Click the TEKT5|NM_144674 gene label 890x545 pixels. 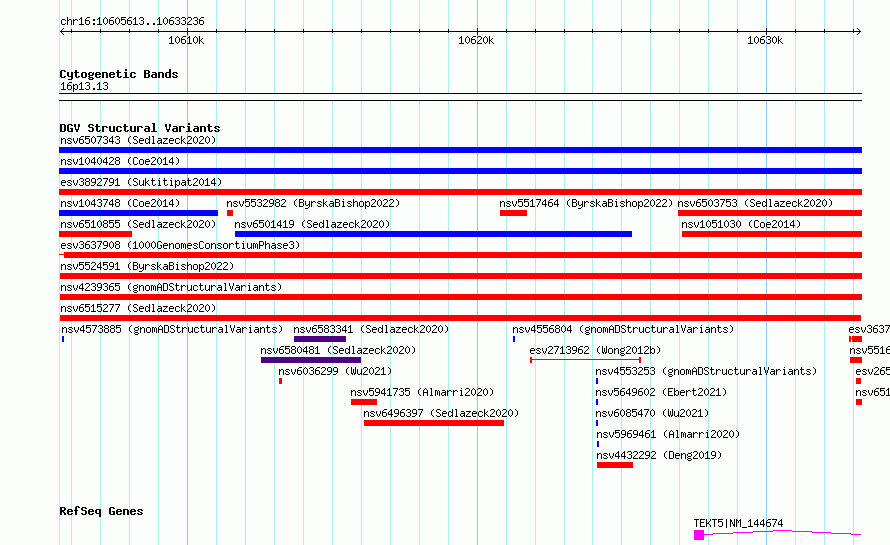(x=738, y=523)
